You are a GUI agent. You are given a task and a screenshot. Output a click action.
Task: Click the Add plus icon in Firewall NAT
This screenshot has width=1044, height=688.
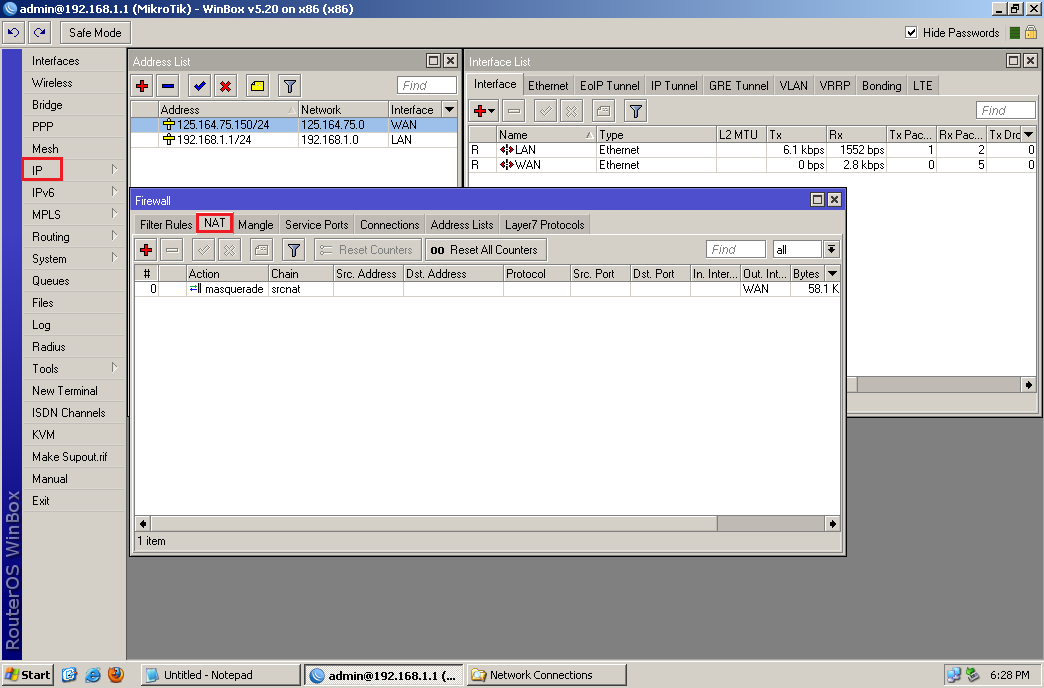coord(146,250)
